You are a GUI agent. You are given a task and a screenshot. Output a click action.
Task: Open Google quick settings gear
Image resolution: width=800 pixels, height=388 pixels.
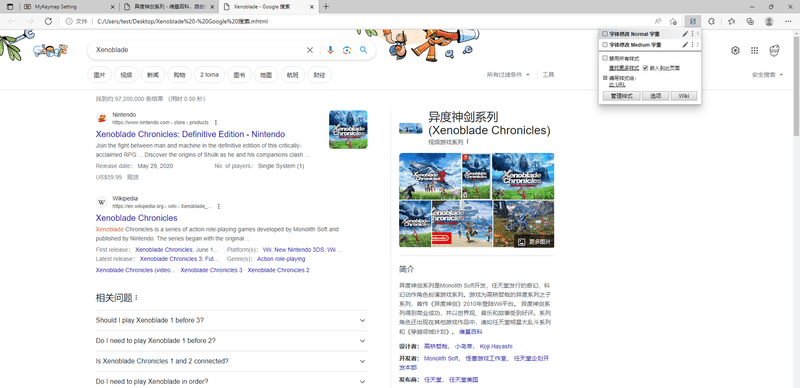point(735,50)
